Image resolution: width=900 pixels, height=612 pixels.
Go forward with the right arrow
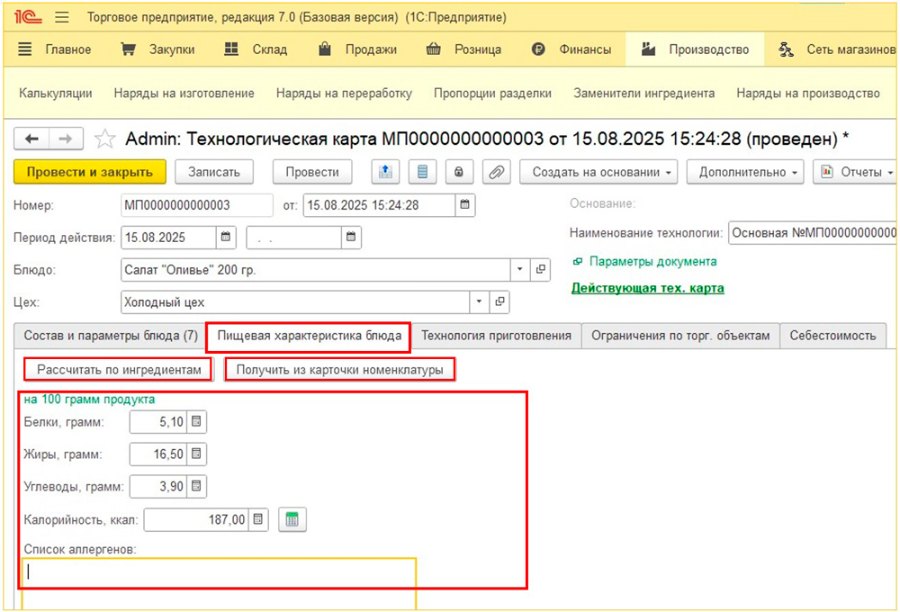point(66,138)
